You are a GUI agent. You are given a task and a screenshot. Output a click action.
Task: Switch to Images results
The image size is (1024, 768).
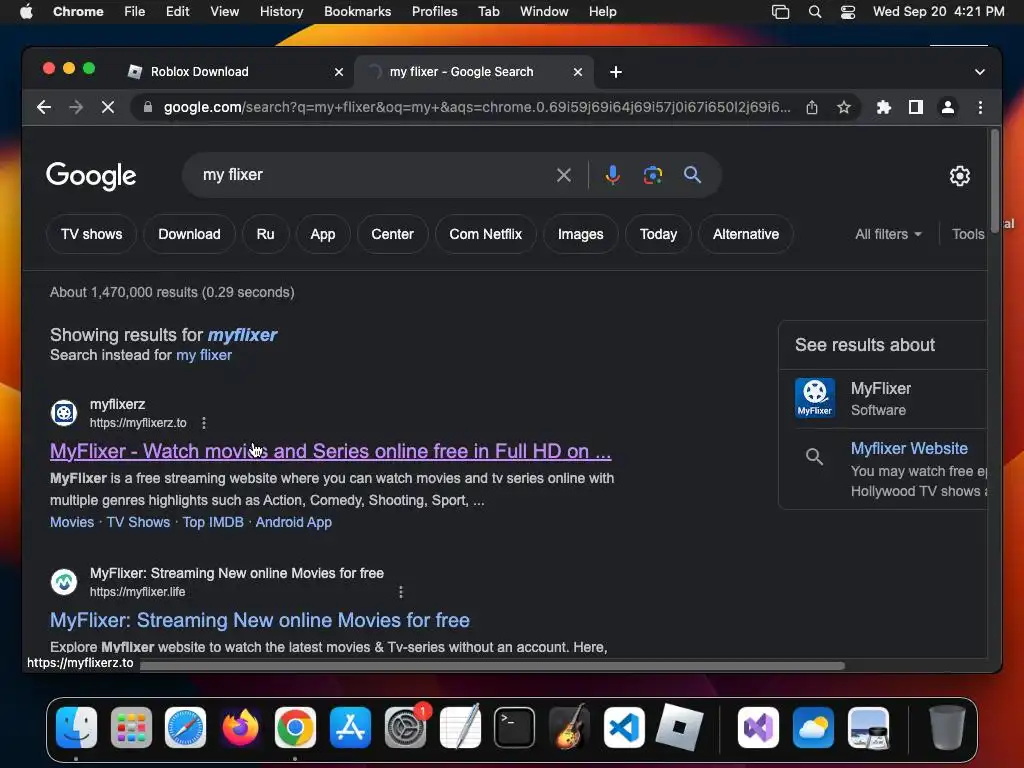[x=581, y=234]
